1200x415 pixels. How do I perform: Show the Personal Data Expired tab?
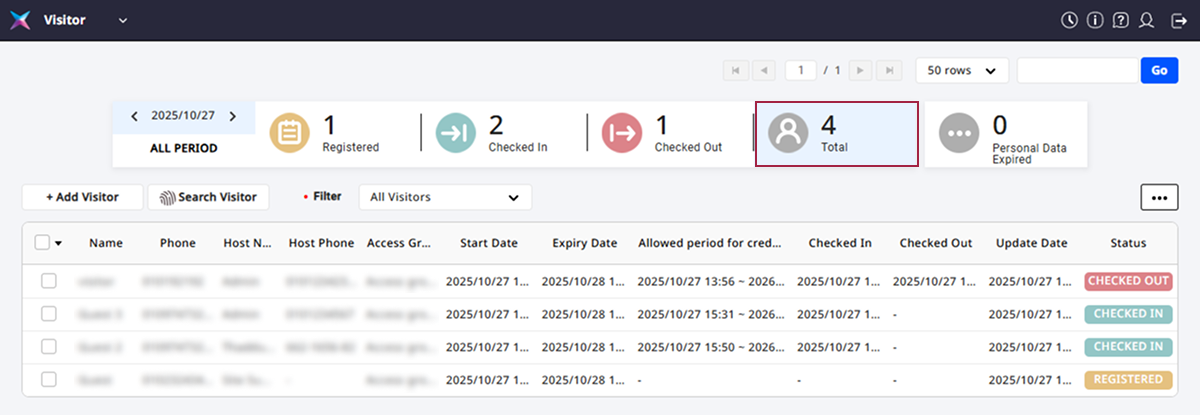click(1005, 134)
